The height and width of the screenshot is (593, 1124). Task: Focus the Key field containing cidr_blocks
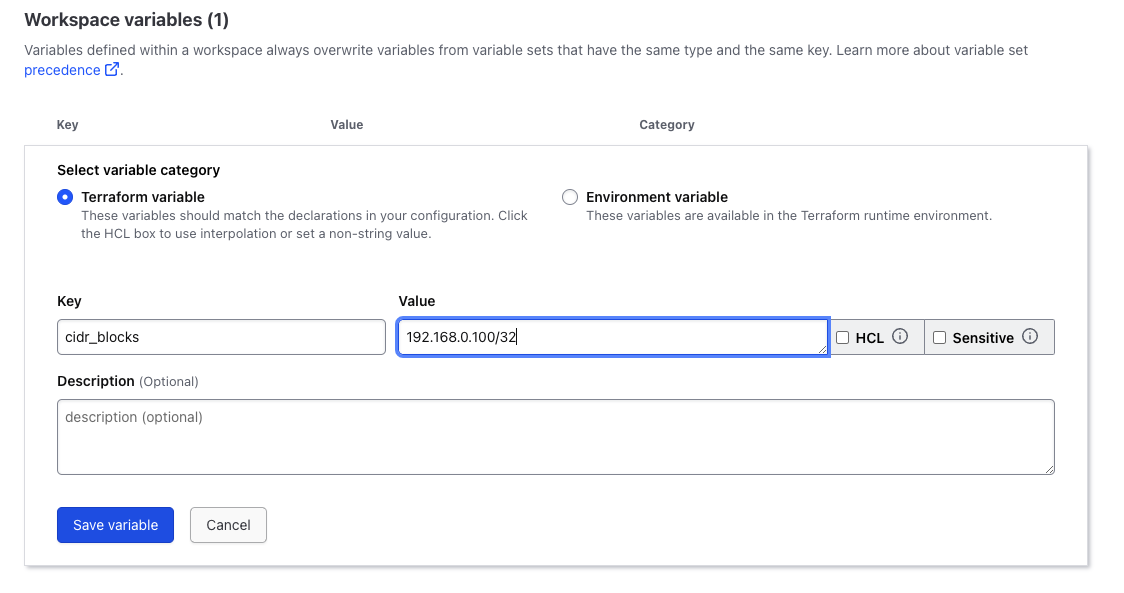tap(221, 337)
